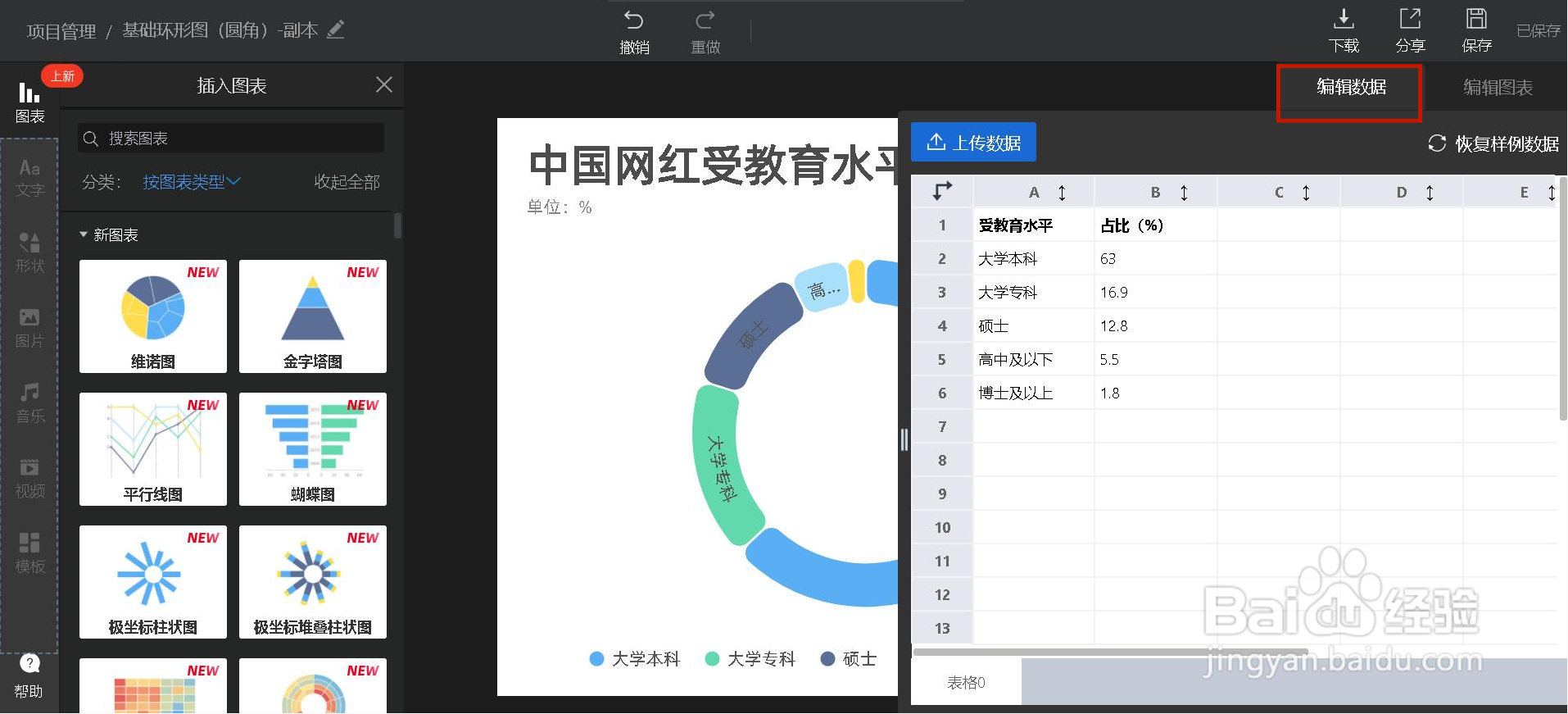This screenshot has width=1568, height=714.
Task: Click the undo (撤销) icon
Action: 633,20
